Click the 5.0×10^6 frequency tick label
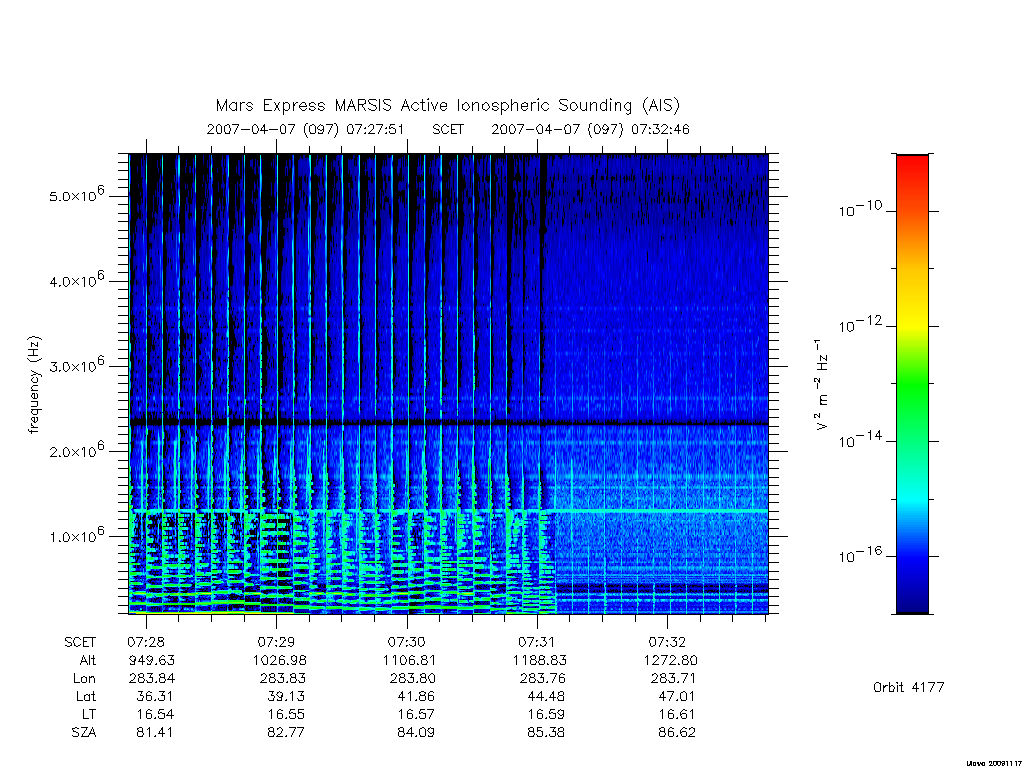 tap(76, 194)
